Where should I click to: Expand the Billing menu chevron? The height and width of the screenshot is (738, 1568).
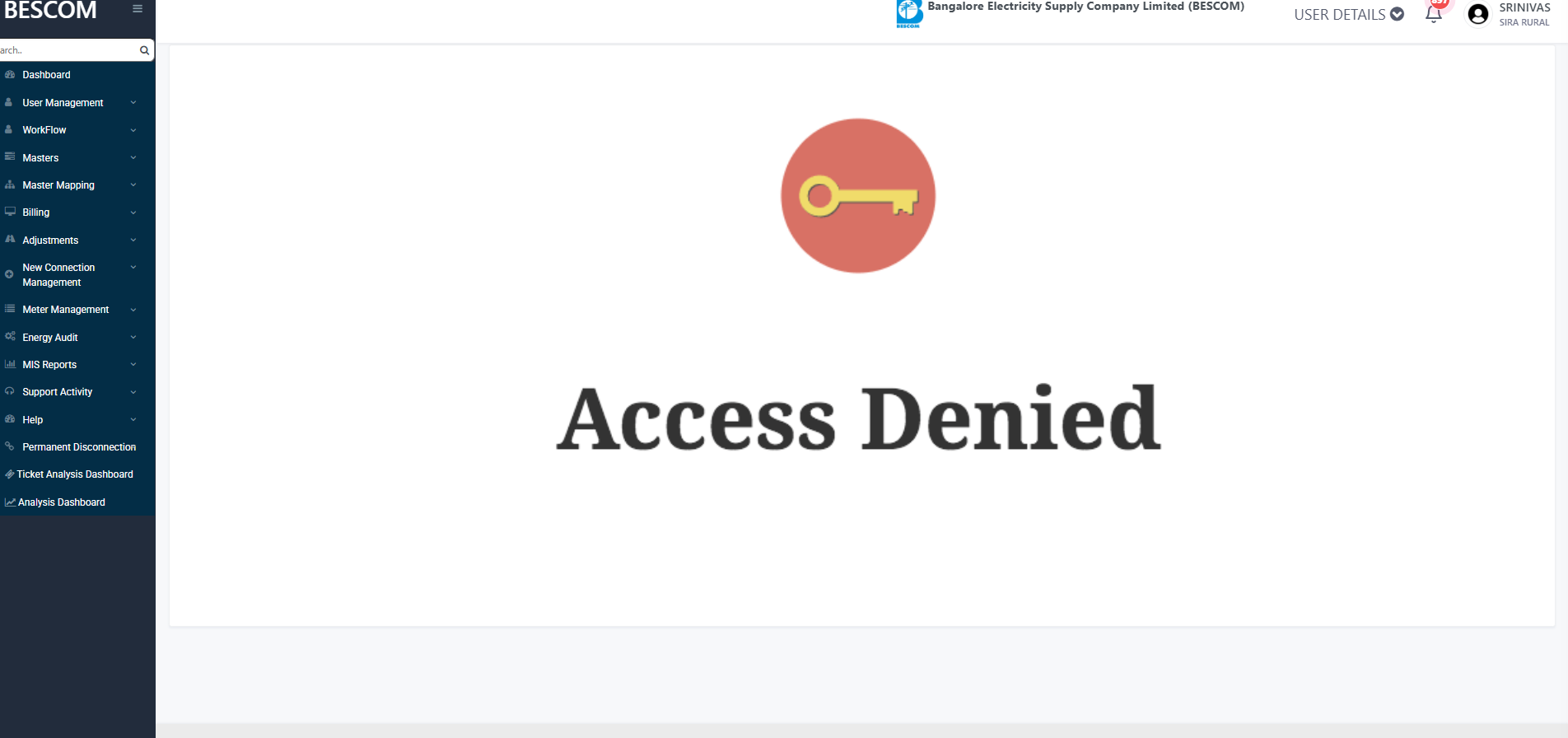[x=133, y=213]
